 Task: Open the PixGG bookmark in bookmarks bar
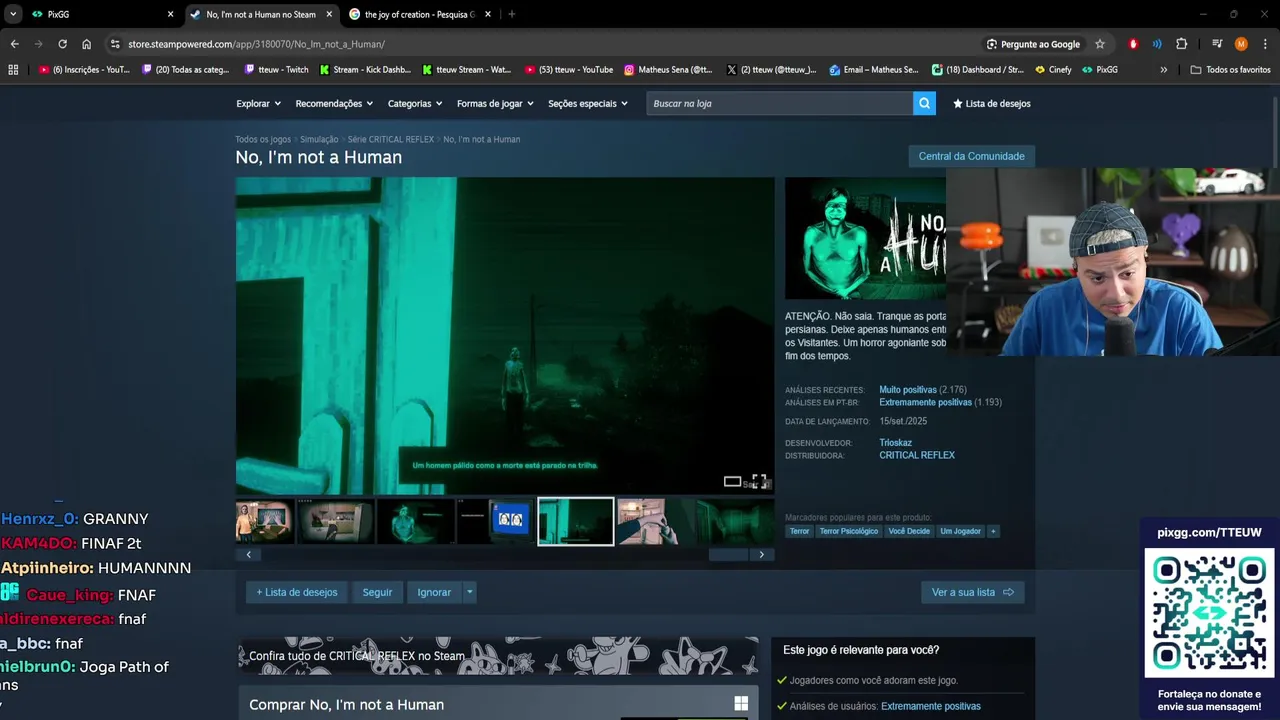point(1100,70)
